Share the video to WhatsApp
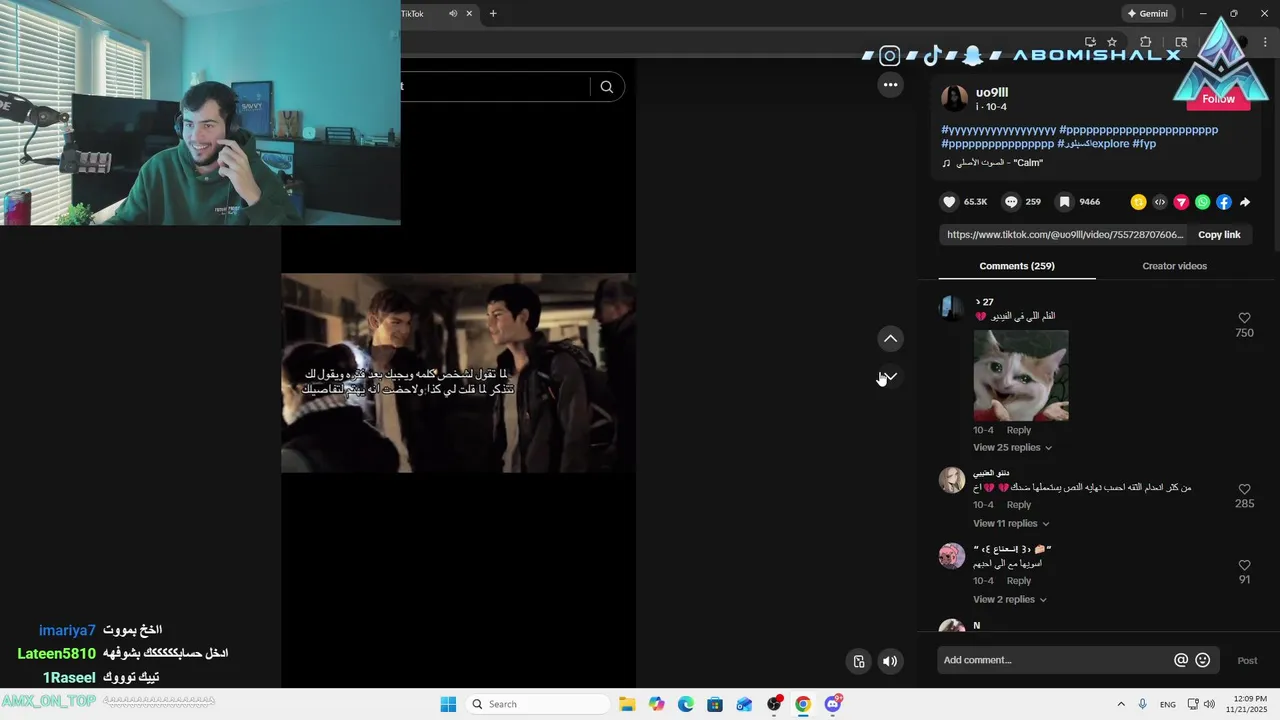Screen dimensions: 1280x720 [x=1202, y=202]
